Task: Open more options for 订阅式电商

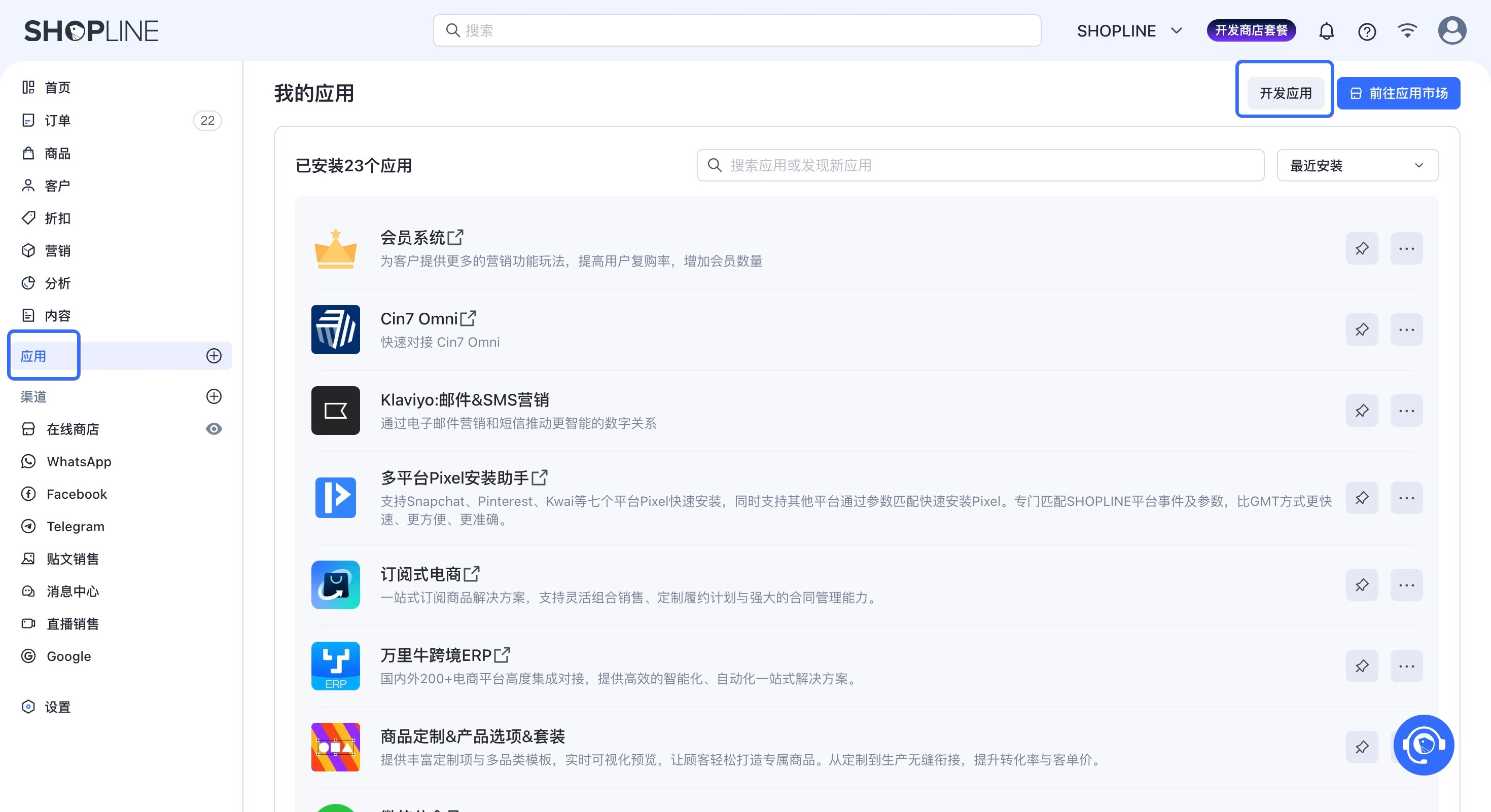Action: pos(1406,585)
